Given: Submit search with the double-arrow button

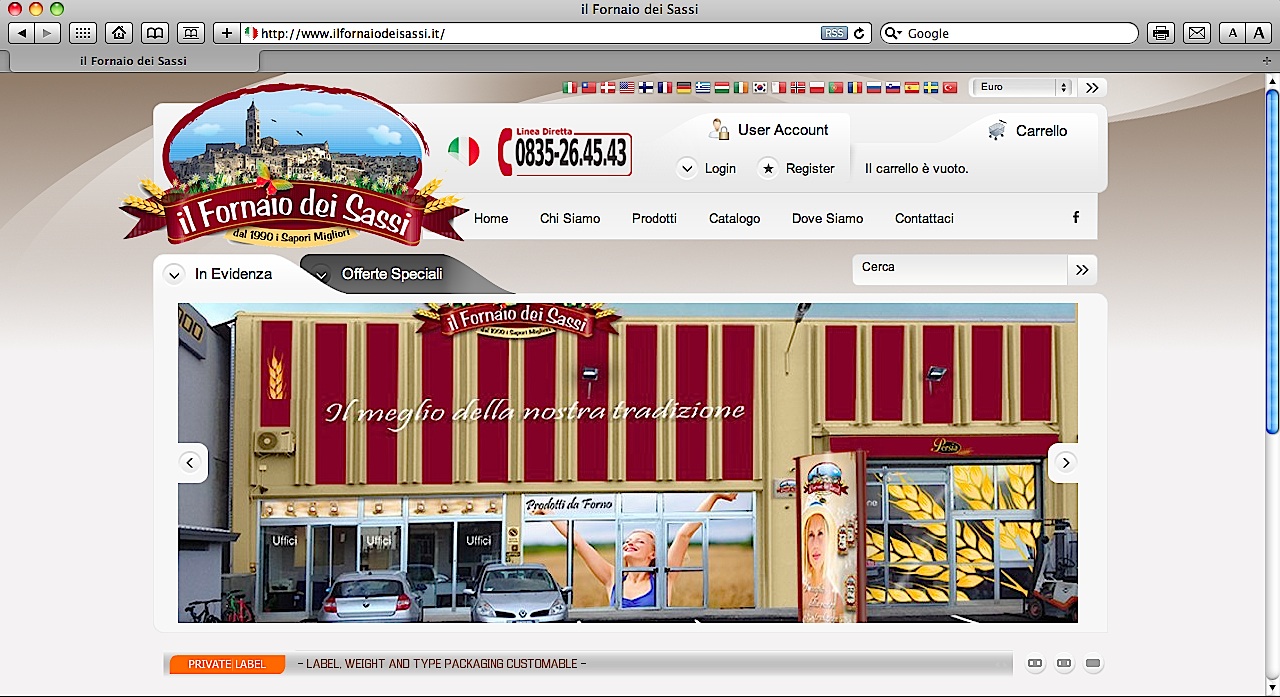Looking at the screenshot, I should (1082, 269).
